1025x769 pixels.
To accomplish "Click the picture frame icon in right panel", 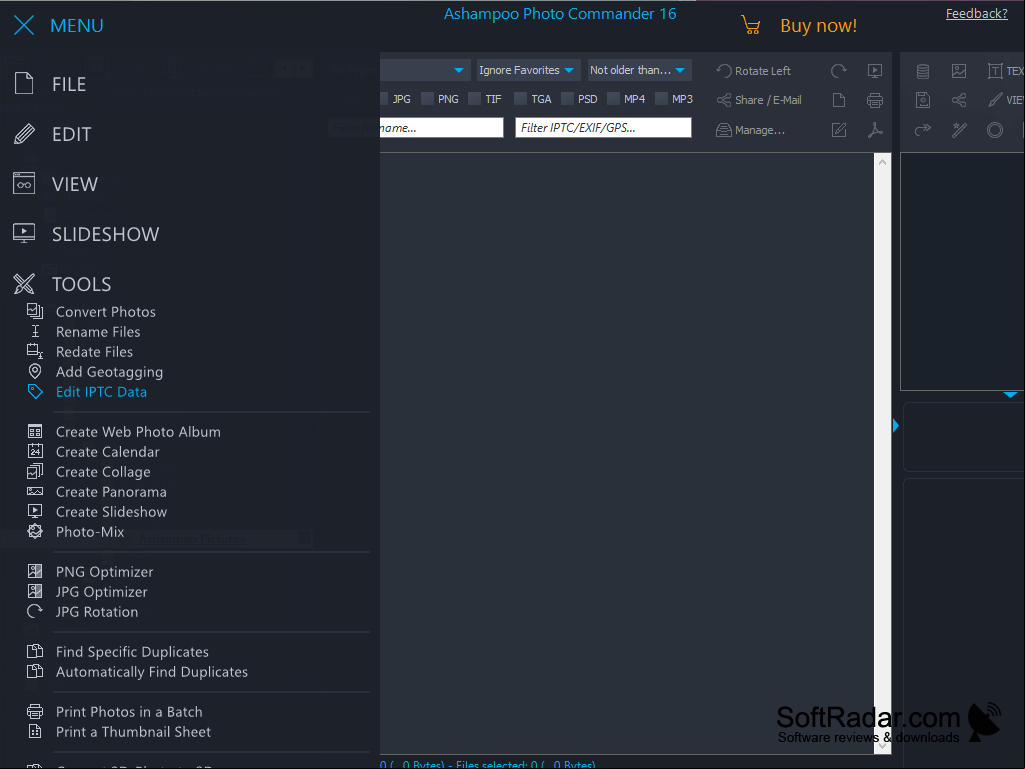I will point(959,71).
